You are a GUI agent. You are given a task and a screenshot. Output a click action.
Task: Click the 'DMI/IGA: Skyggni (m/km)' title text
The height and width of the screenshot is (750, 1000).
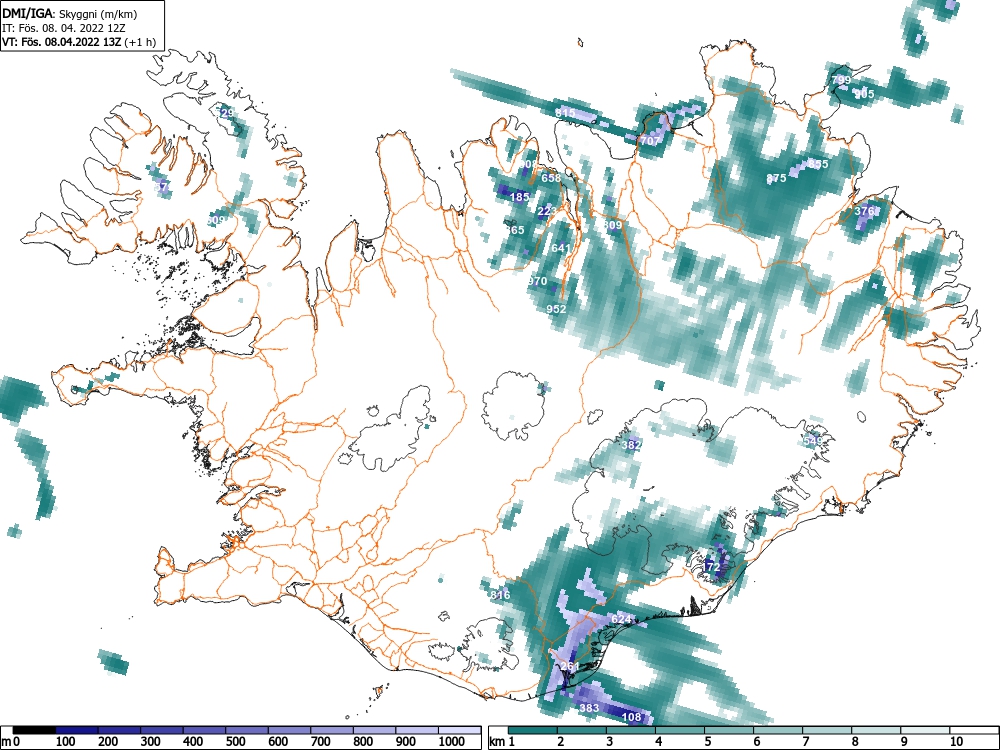70,13
